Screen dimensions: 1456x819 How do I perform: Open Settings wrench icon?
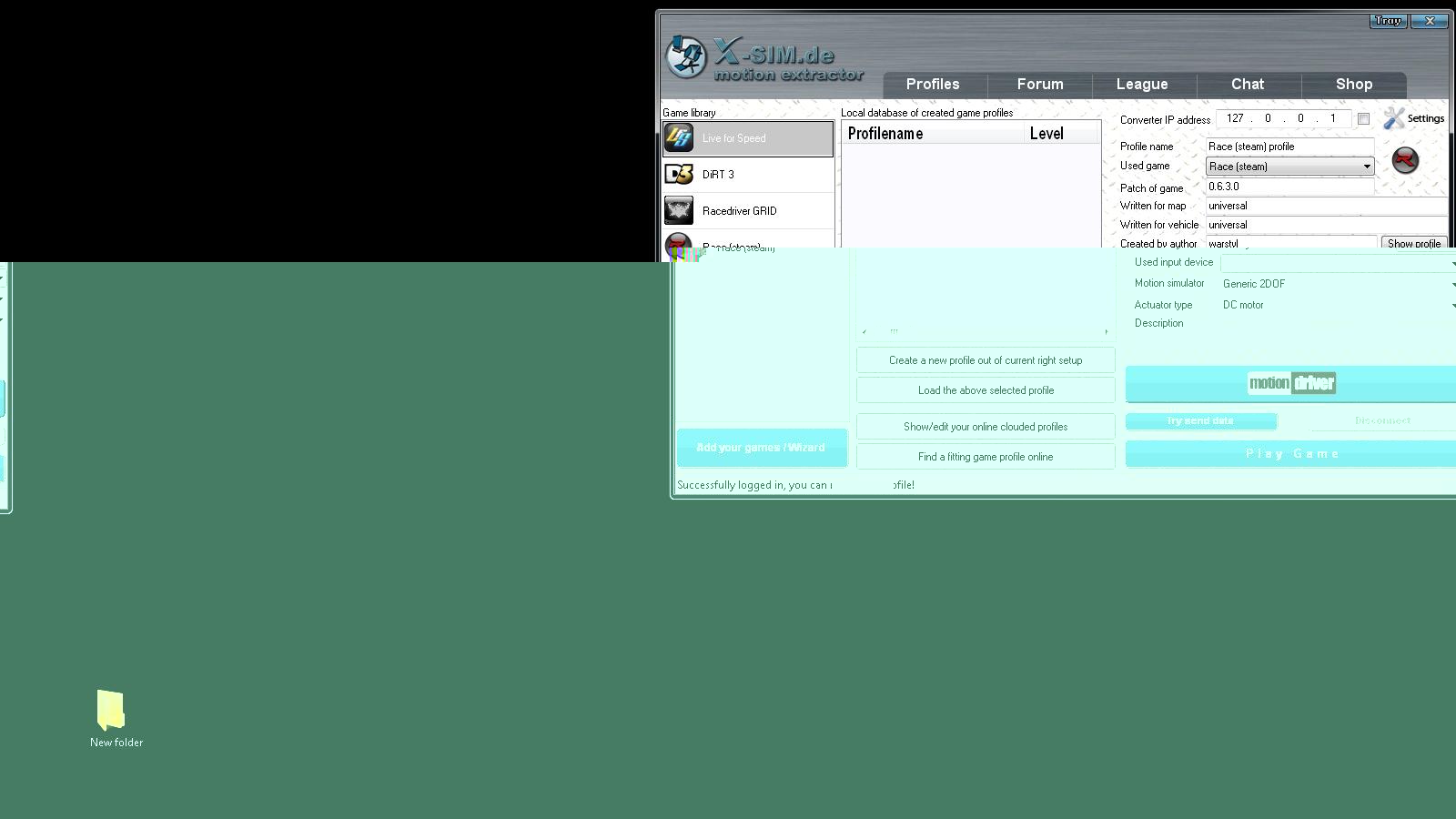1394,119
